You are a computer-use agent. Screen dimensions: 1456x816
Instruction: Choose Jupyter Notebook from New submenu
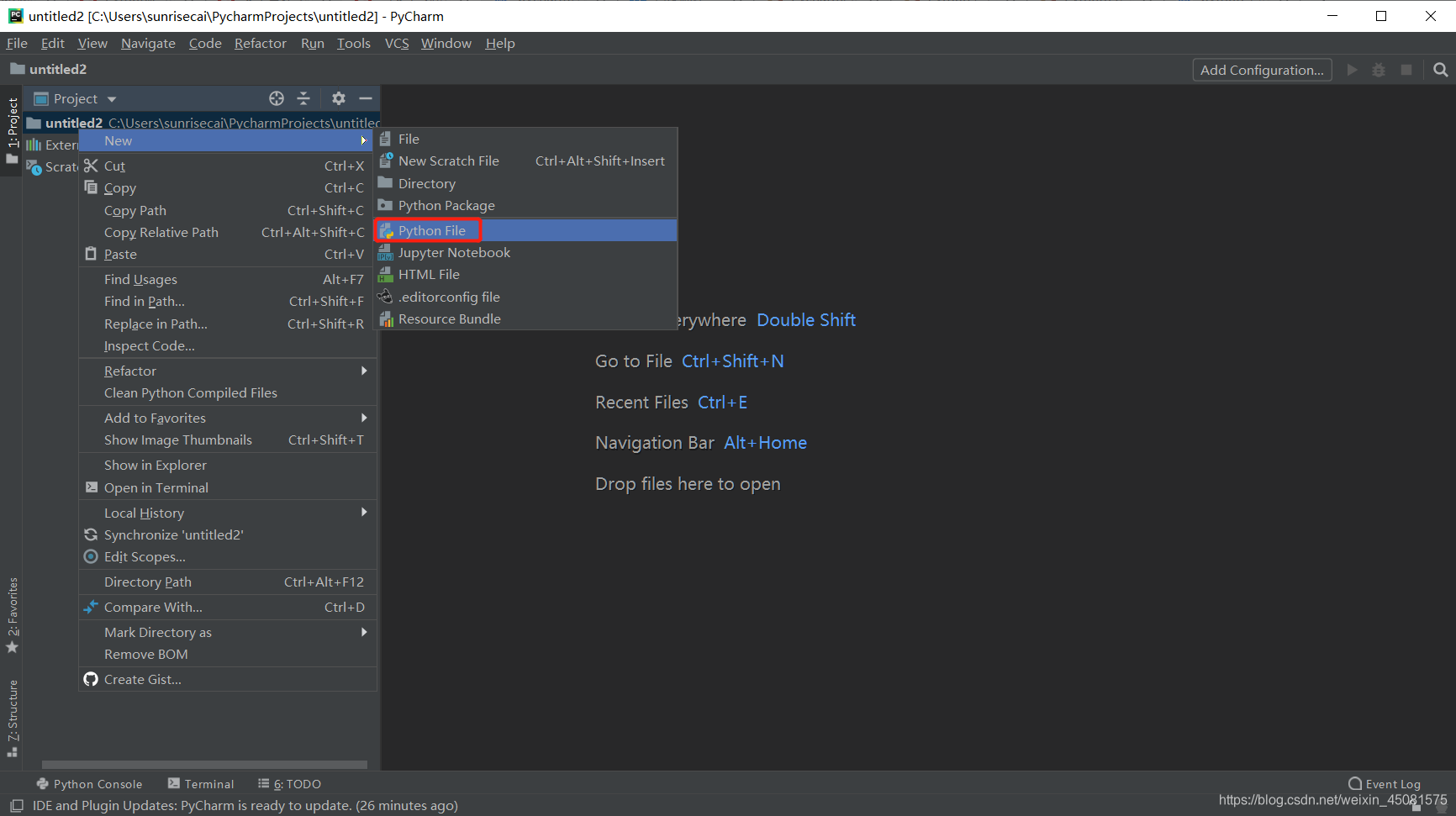pyautogui.click(x=525, y=252)
